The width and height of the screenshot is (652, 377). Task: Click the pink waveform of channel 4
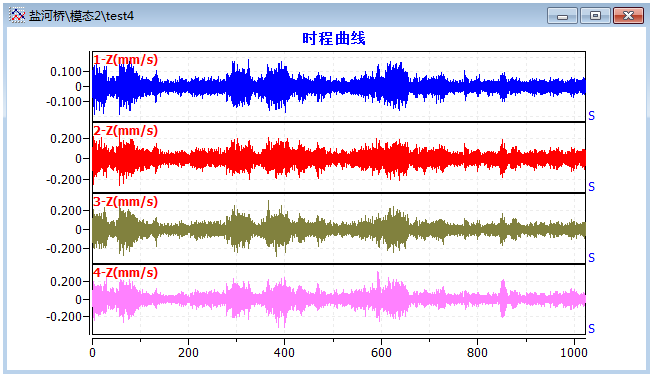click(x=338, y=299)
